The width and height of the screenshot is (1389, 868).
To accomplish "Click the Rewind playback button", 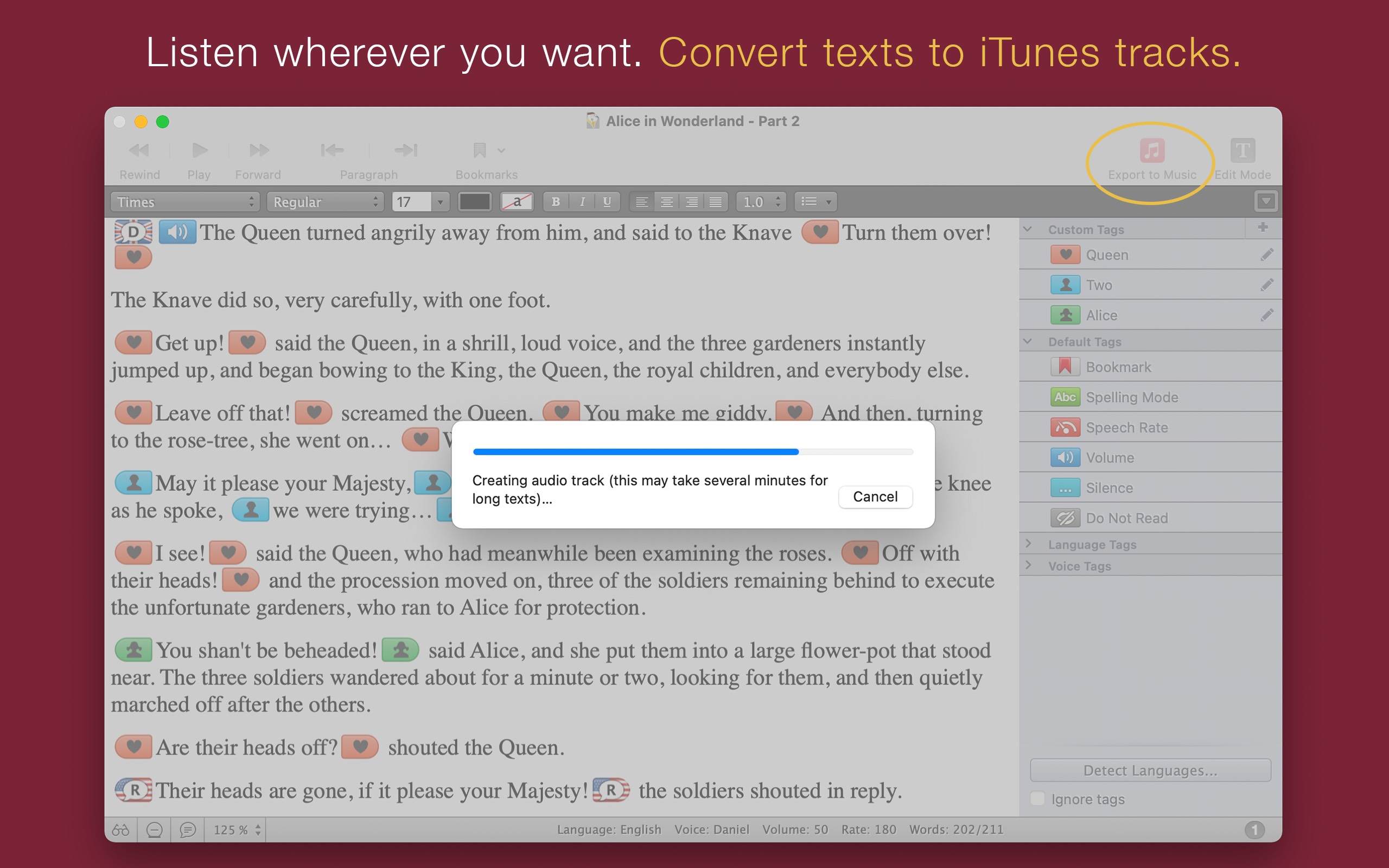I will tap(139, 150).
